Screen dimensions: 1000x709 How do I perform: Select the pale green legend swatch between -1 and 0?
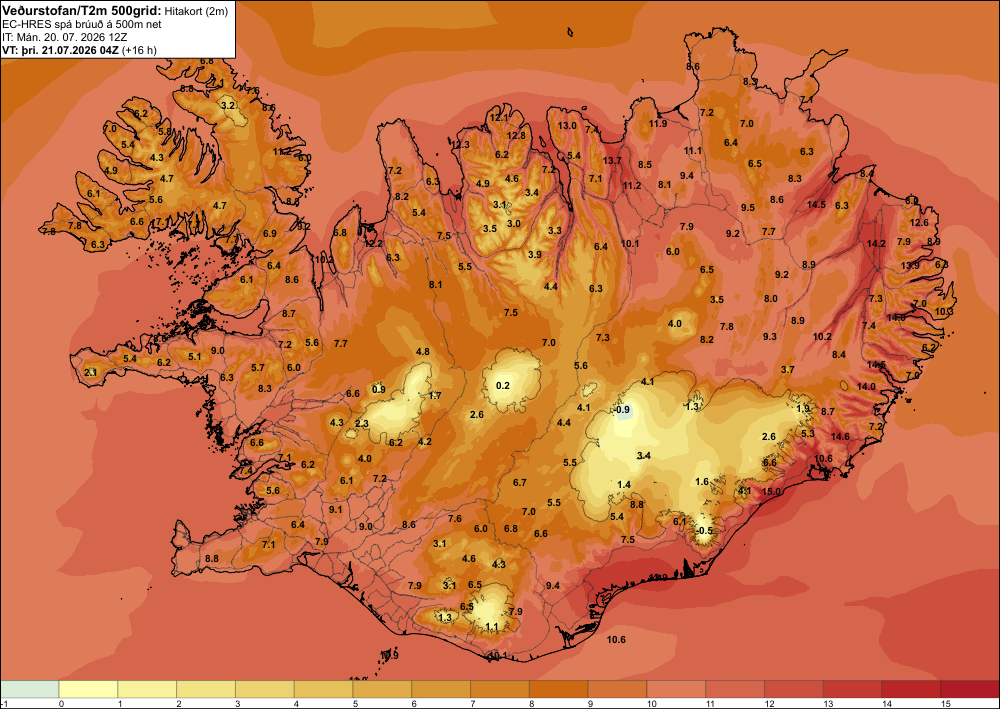tap(29, 689)
